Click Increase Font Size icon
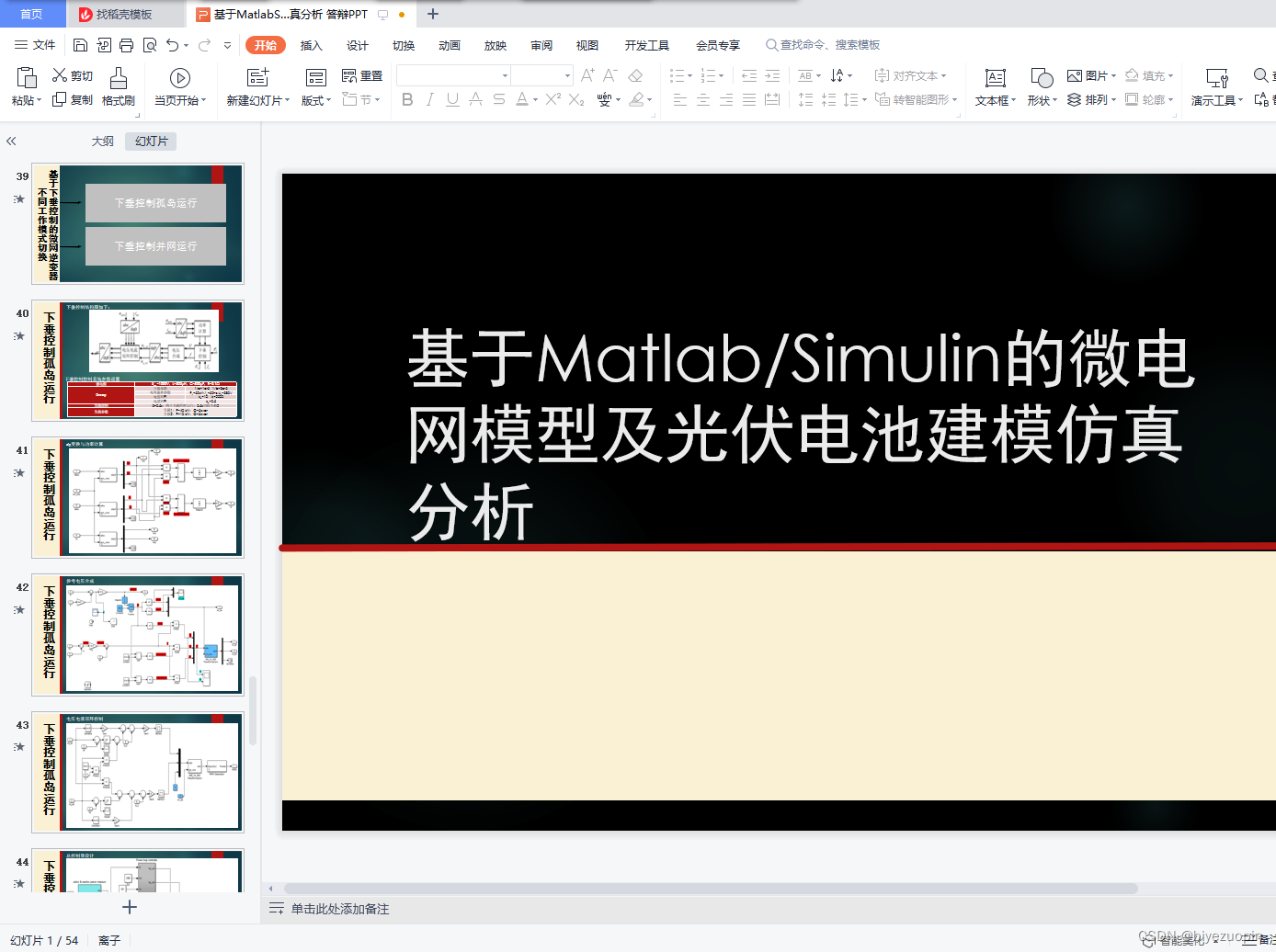Viewport: 1276px width, 952px height. (x=587, y=75)
